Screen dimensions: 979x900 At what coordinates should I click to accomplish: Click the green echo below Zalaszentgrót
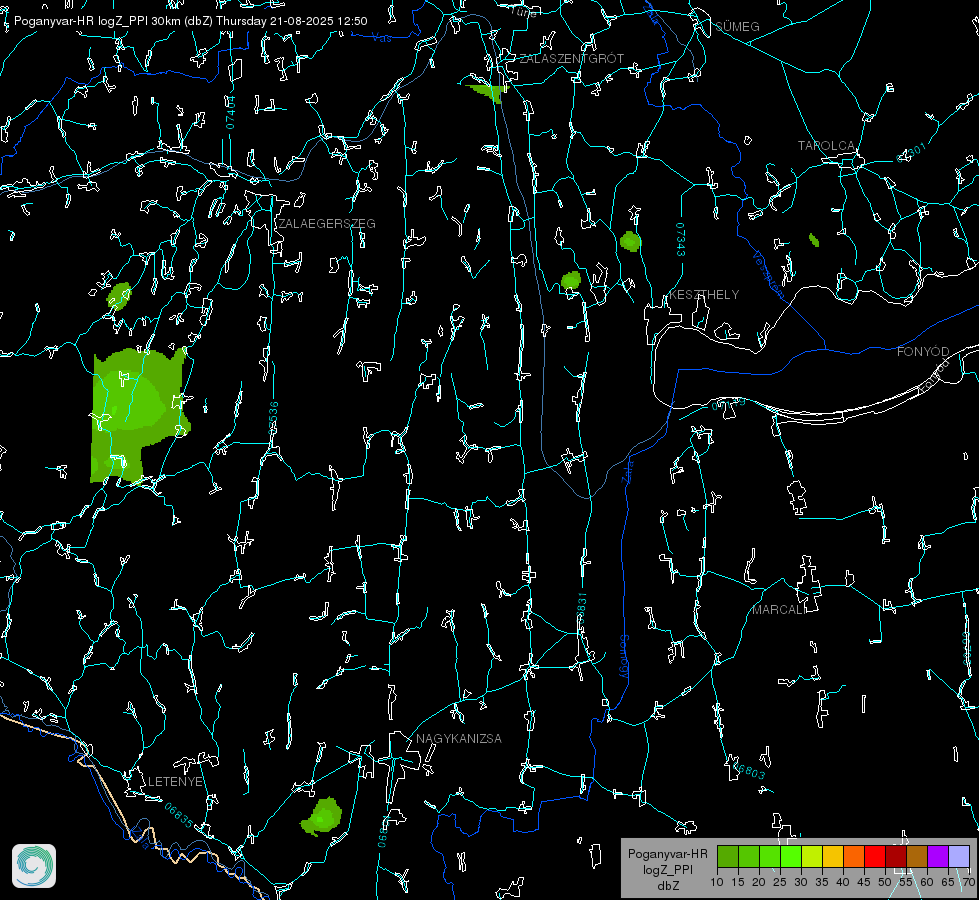click(x=488, y=91)
